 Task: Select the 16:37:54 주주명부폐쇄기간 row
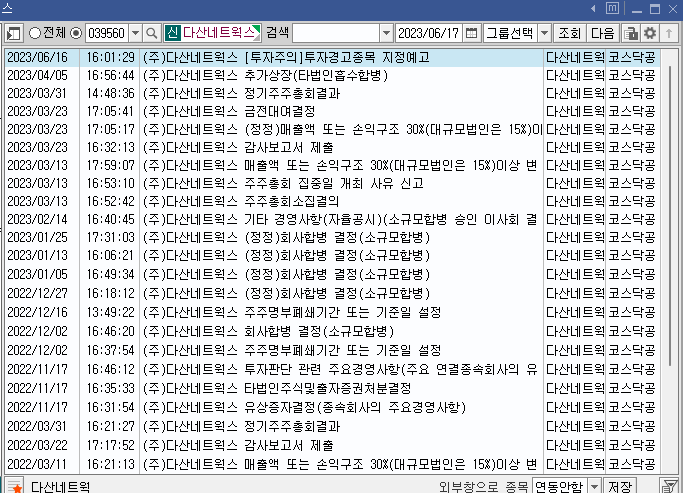(x=332, y=350)
